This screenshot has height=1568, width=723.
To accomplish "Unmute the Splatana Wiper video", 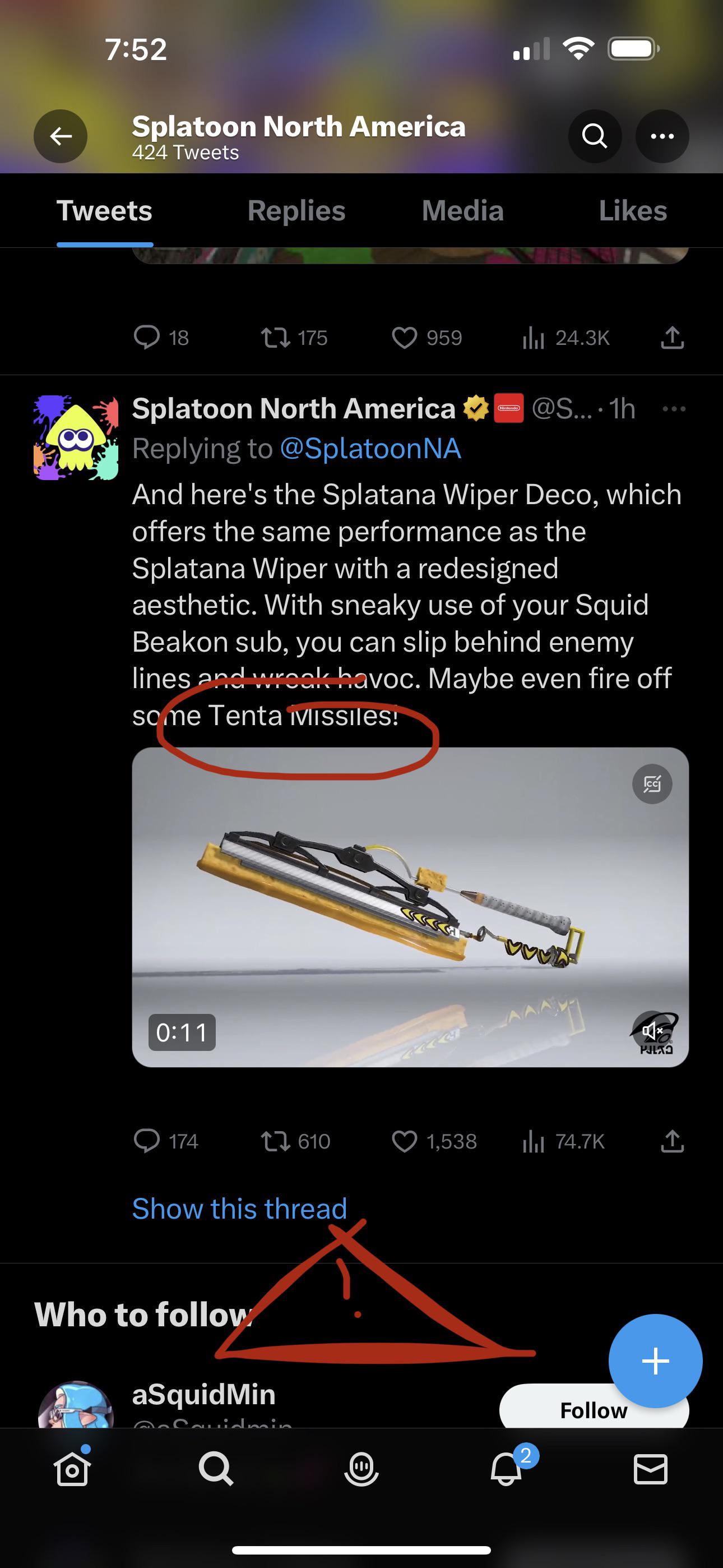I will [652, 1030].
